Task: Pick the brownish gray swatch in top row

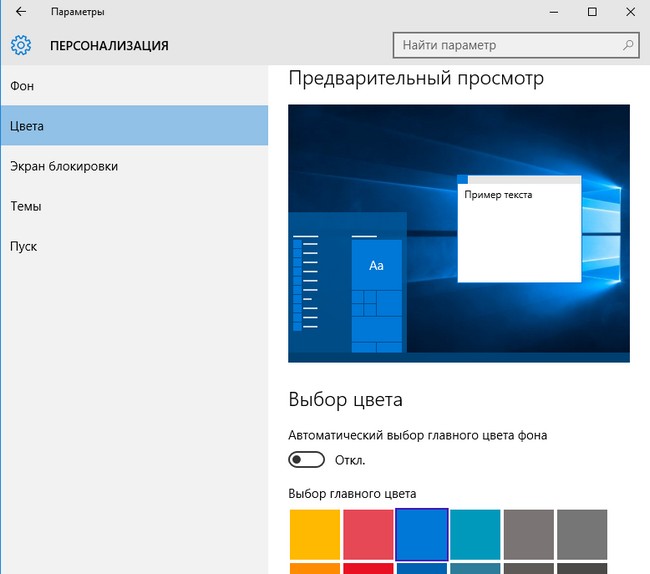Action: (529, 534)
